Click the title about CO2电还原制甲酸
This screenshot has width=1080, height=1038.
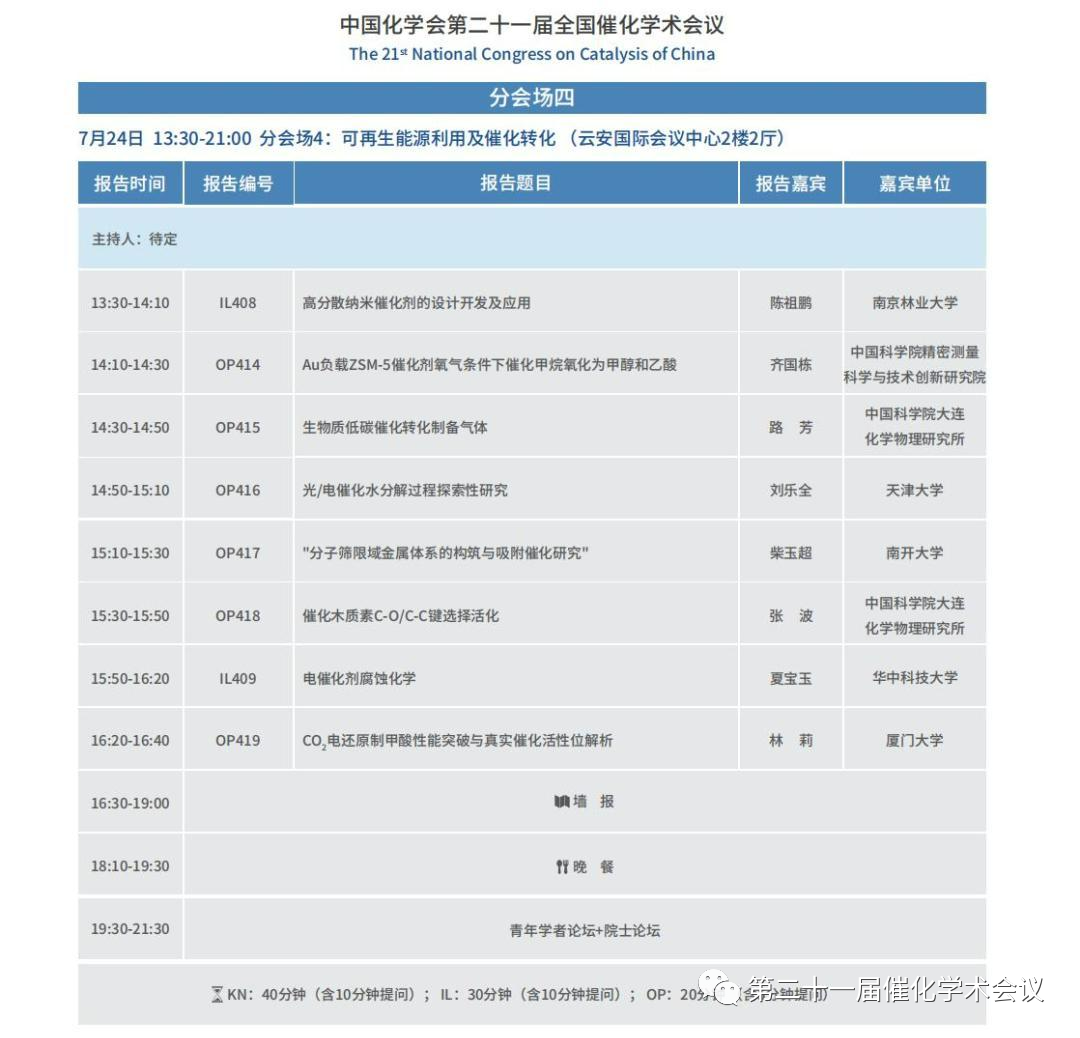[457, 741]
